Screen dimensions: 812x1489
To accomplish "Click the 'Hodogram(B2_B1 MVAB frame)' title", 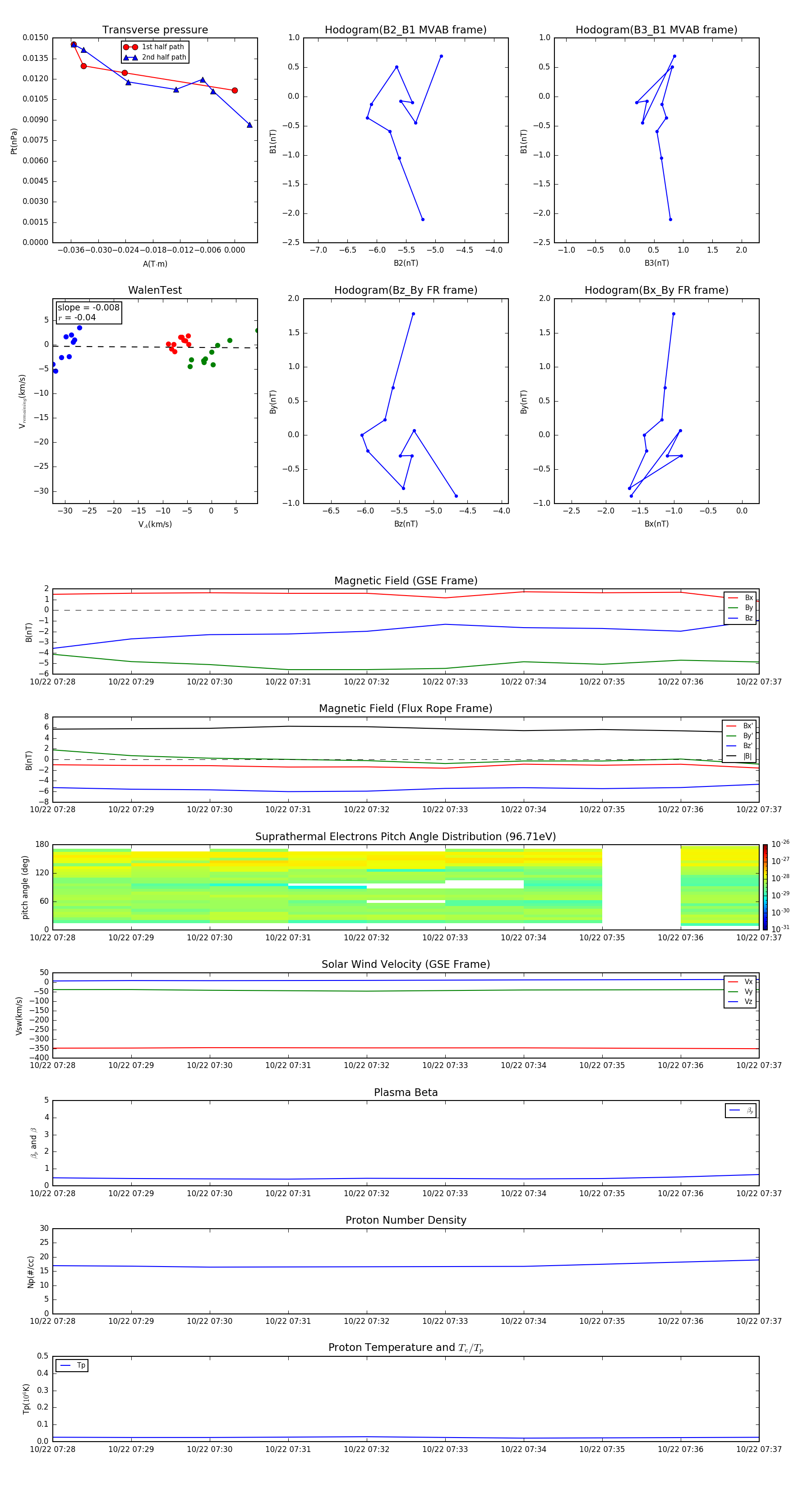I will click(406, 30).
